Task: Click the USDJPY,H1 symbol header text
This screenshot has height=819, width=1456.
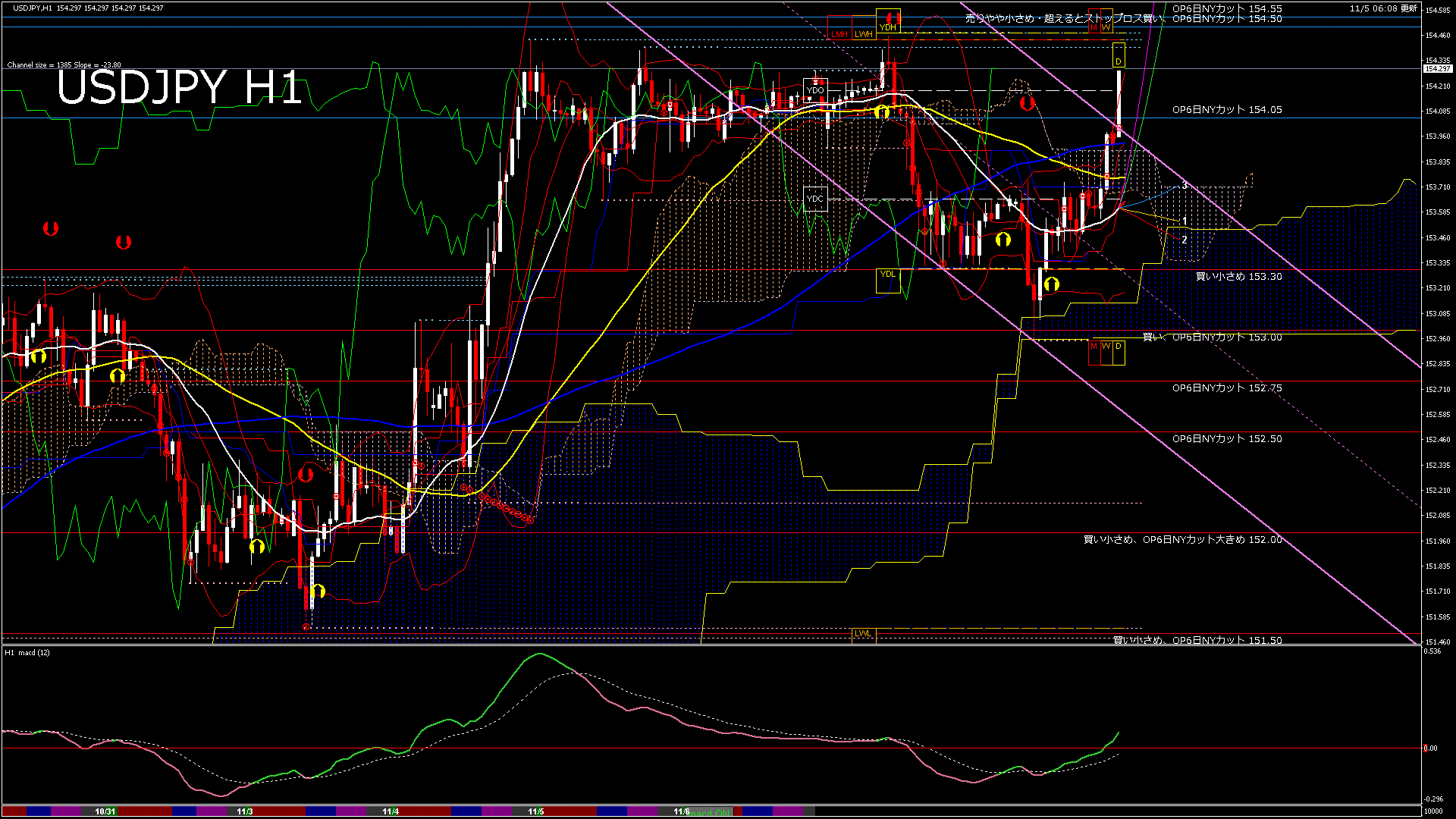Action: point(33,8)
